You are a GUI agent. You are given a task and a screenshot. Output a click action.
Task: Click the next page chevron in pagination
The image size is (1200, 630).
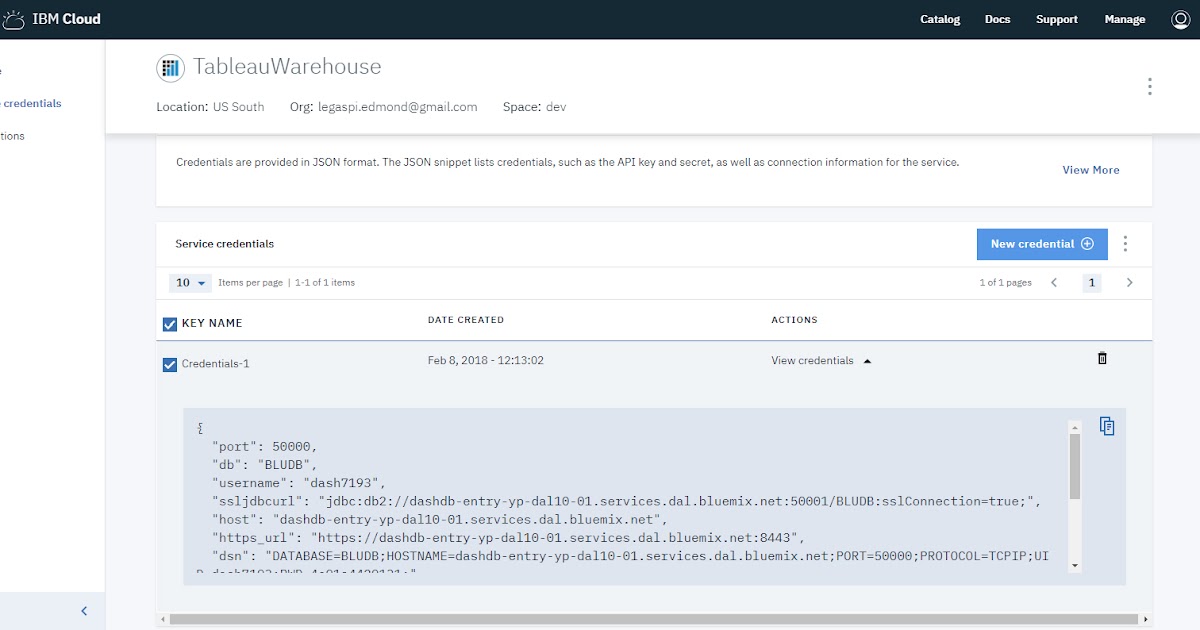[x=1129, y=283]
